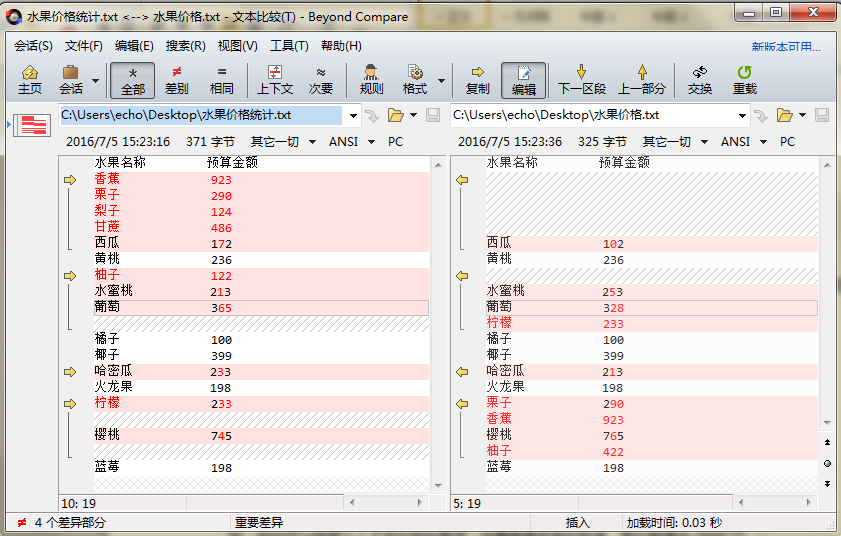Click the copy-right arrow beside 柚子 122
Viewport: 841px width, 536px height.
tap(70, 276)
